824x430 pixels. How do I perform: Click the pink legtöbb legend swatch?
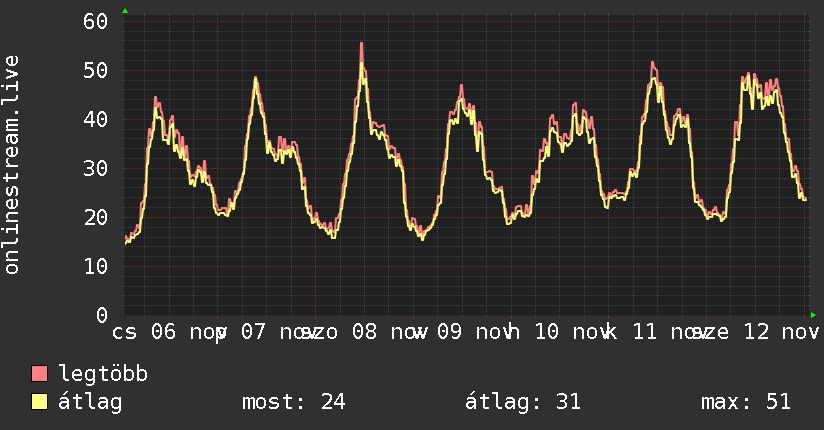[39, 373]
